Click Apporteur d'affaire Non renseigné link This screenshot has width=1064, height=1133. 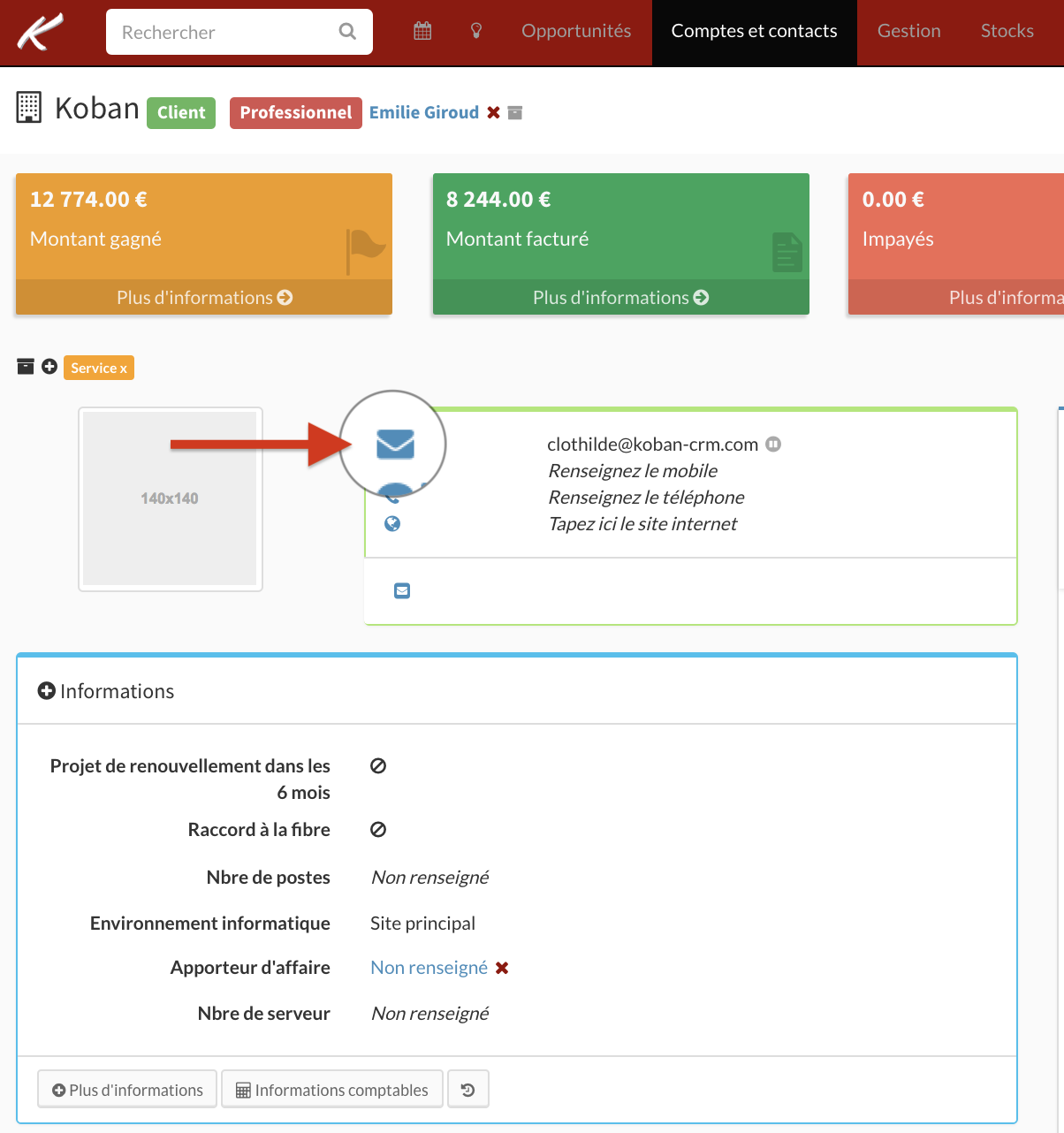tap(429, 968)
